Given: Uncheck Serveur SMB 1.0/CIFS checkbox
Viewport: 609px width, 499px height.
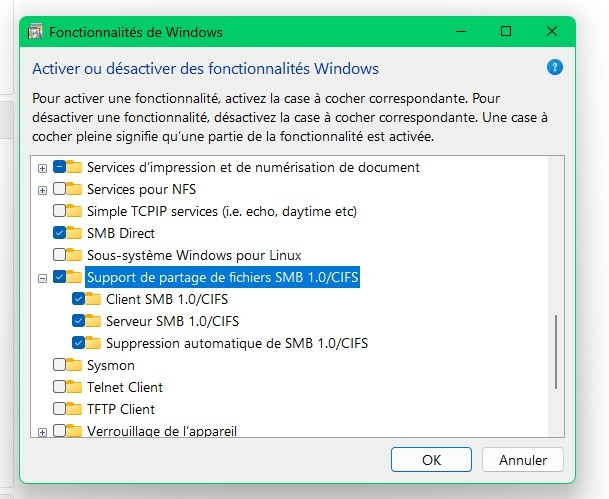Looking at the screenshot, I should (80, 321).
